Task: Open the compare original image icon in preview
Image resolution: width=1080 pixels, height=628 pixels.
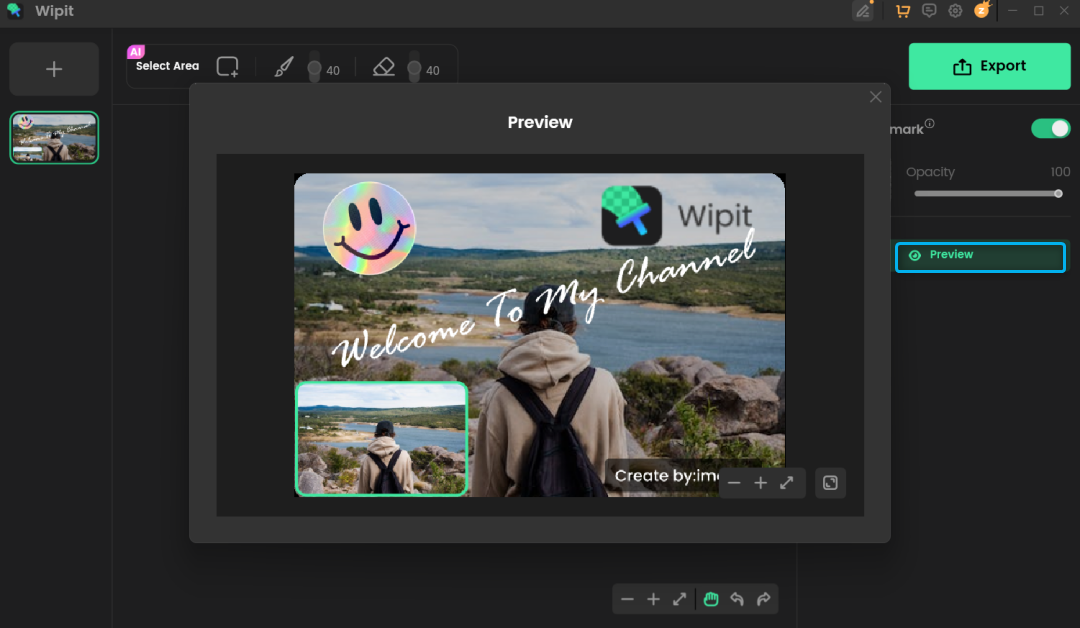Action: click(830, 483)
